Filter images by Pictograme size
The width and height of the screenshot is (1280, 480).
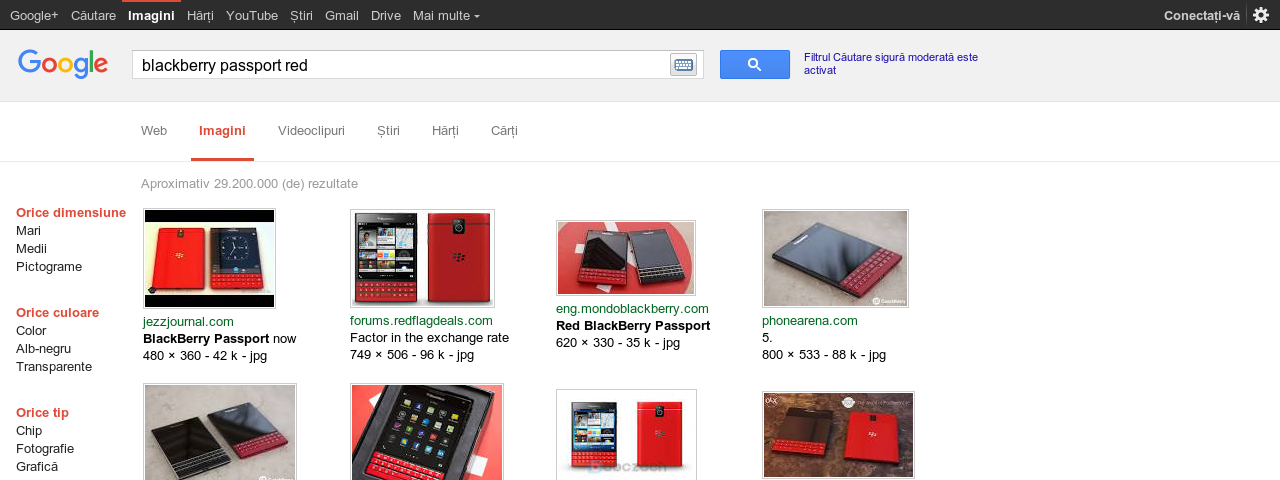[49, 266]
